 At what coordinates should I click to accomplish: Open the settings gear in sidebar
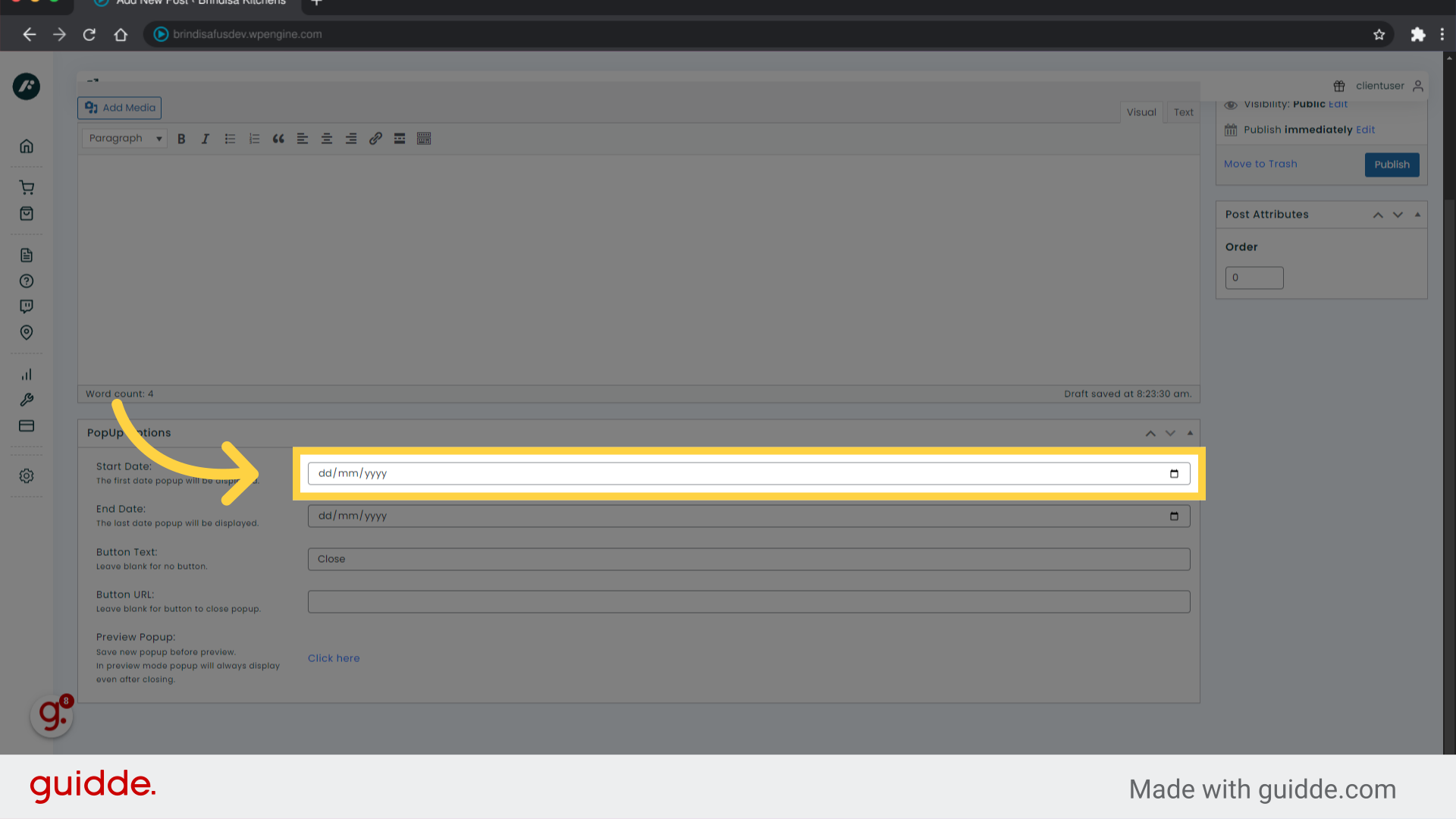point(27,476)
